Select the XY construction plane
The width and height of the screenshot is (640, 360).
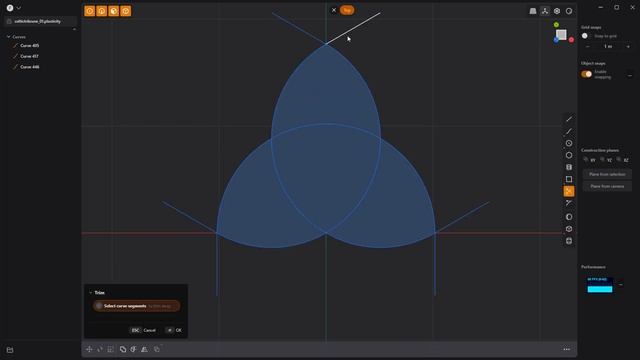589,160
